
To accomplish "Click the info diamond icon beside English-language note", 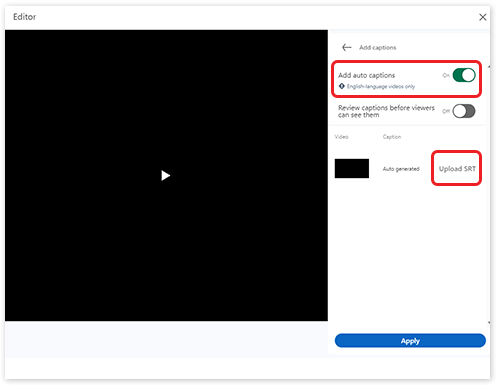I will 342,86.
